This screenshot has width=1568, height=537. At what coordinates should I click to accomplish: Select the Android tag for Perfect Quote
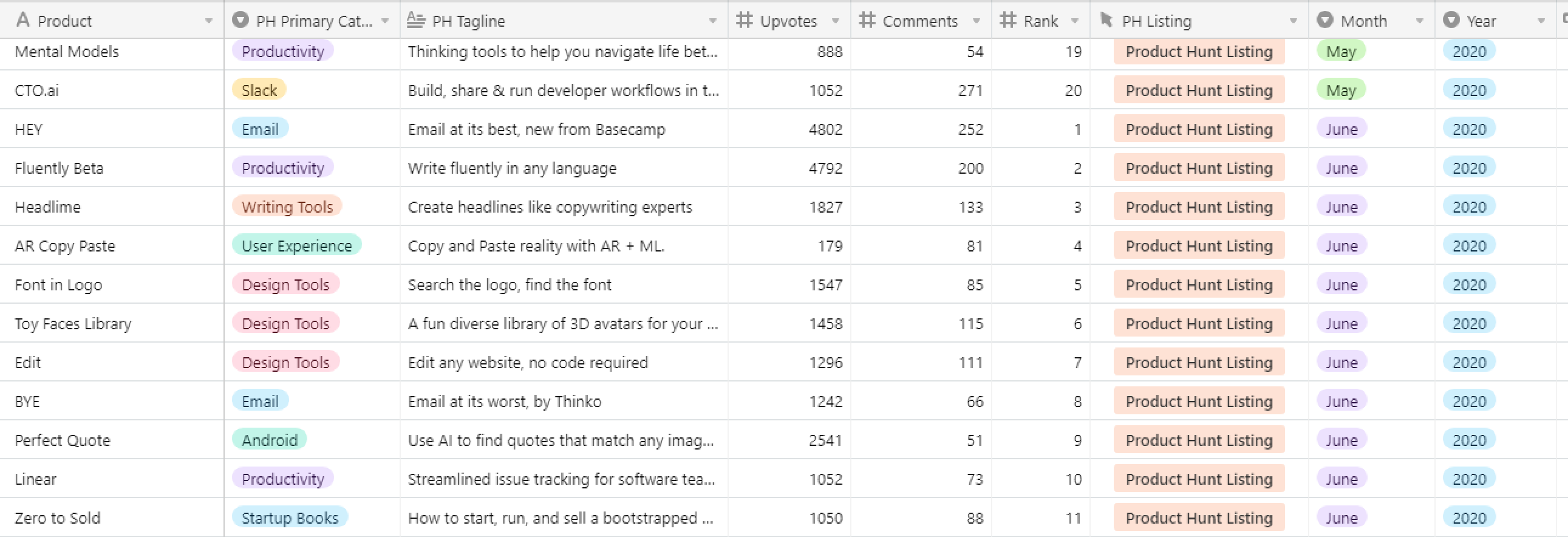coord(270,440)
